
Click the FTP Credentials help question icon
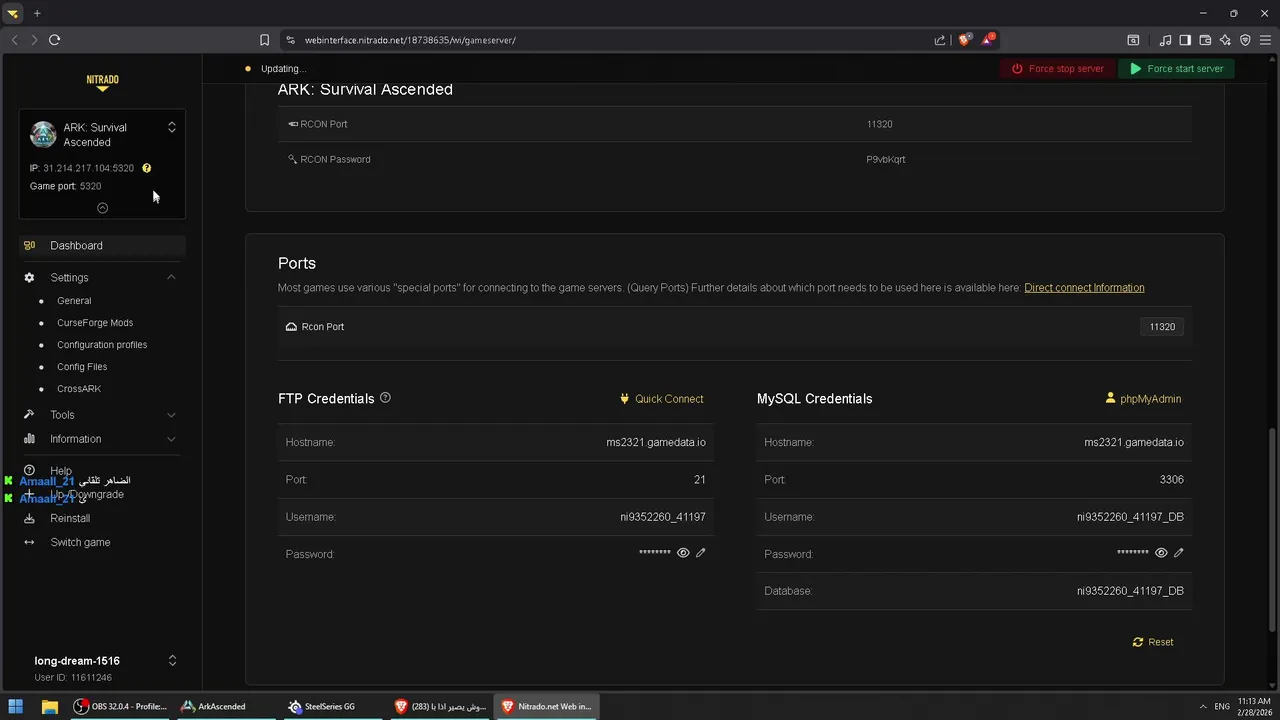385,398
